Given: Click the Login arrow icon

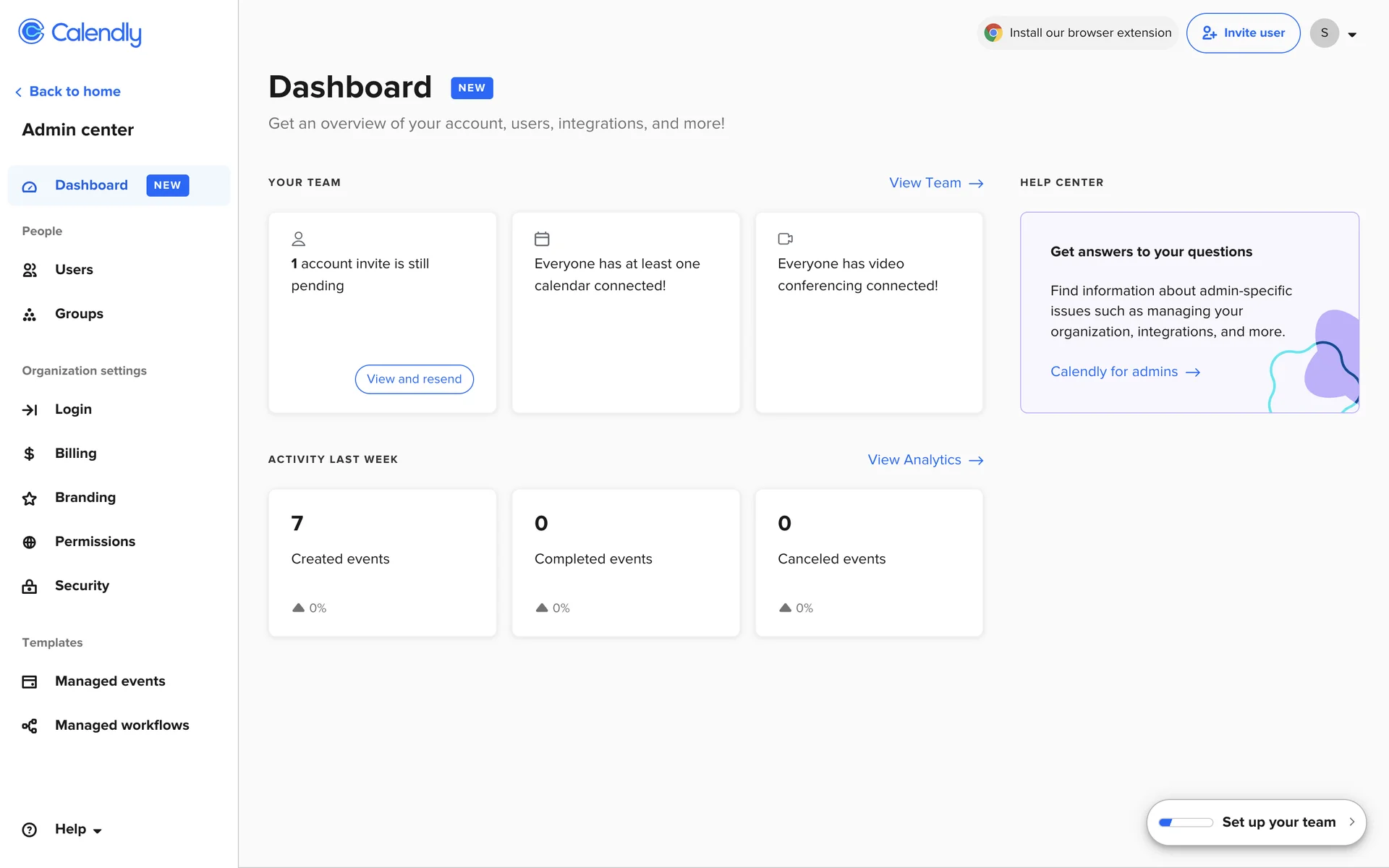Looking at the screenshot, I should [30, 410].
